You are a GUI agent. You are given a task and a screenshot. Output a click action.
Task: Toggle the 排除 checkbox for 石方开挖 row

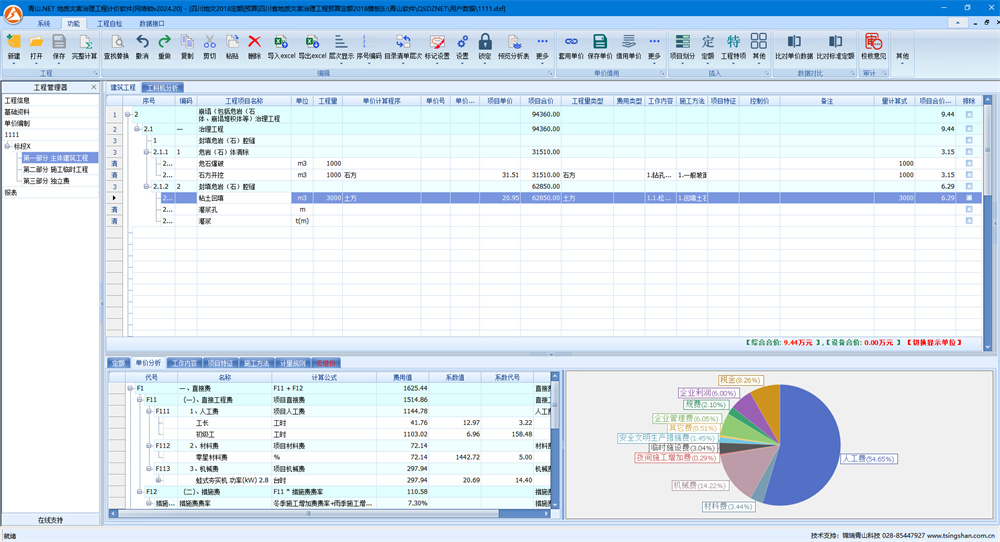968,175
